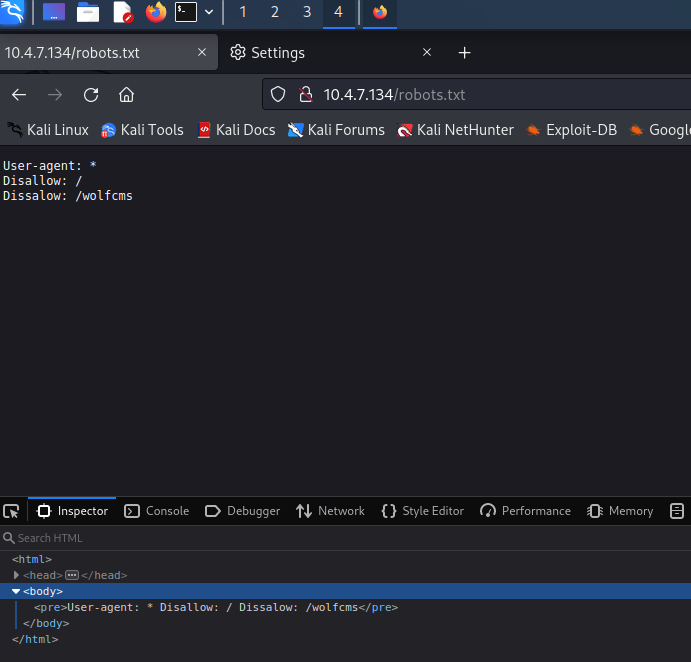This screenshot has width=691, height=662.
Task: Expand the terminal launcher dropdown arrow
Action: (209, 12)
